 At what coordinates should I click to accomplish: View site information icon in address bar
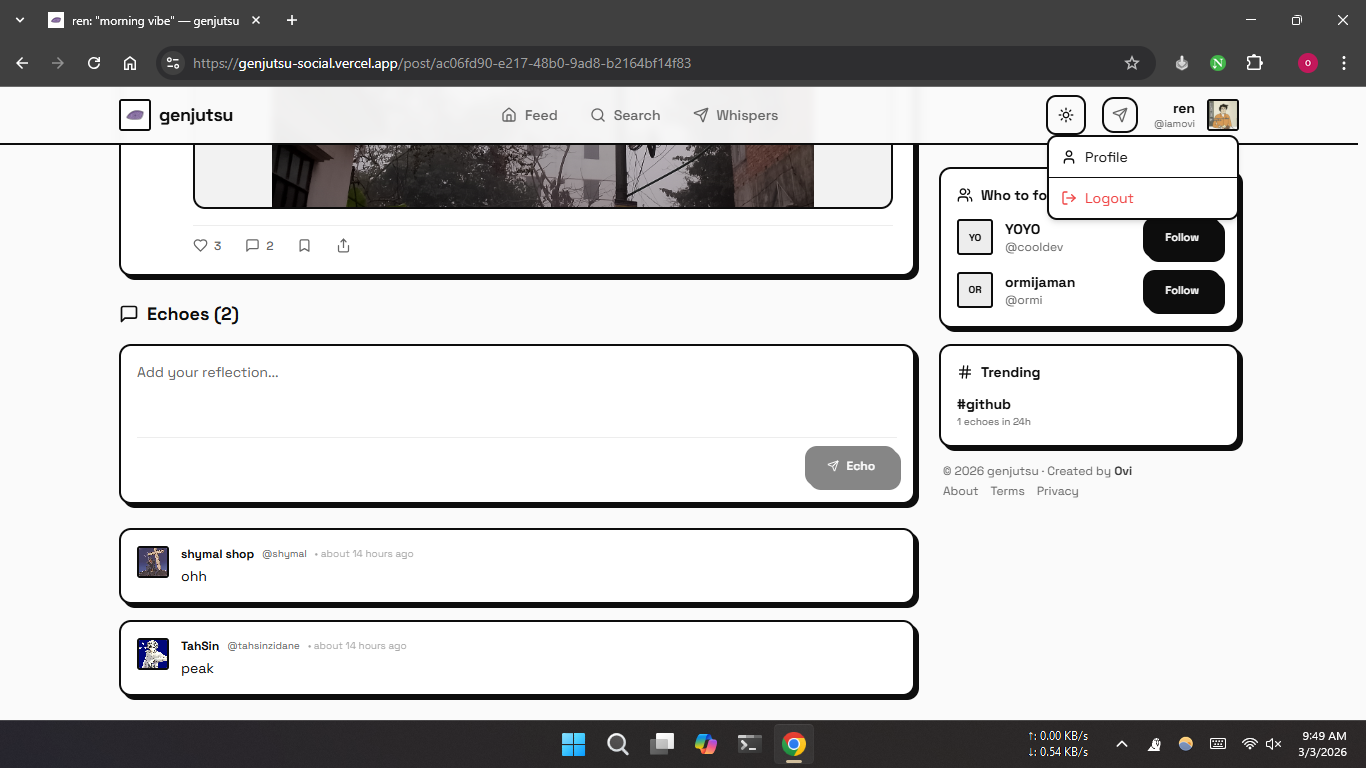173,63
